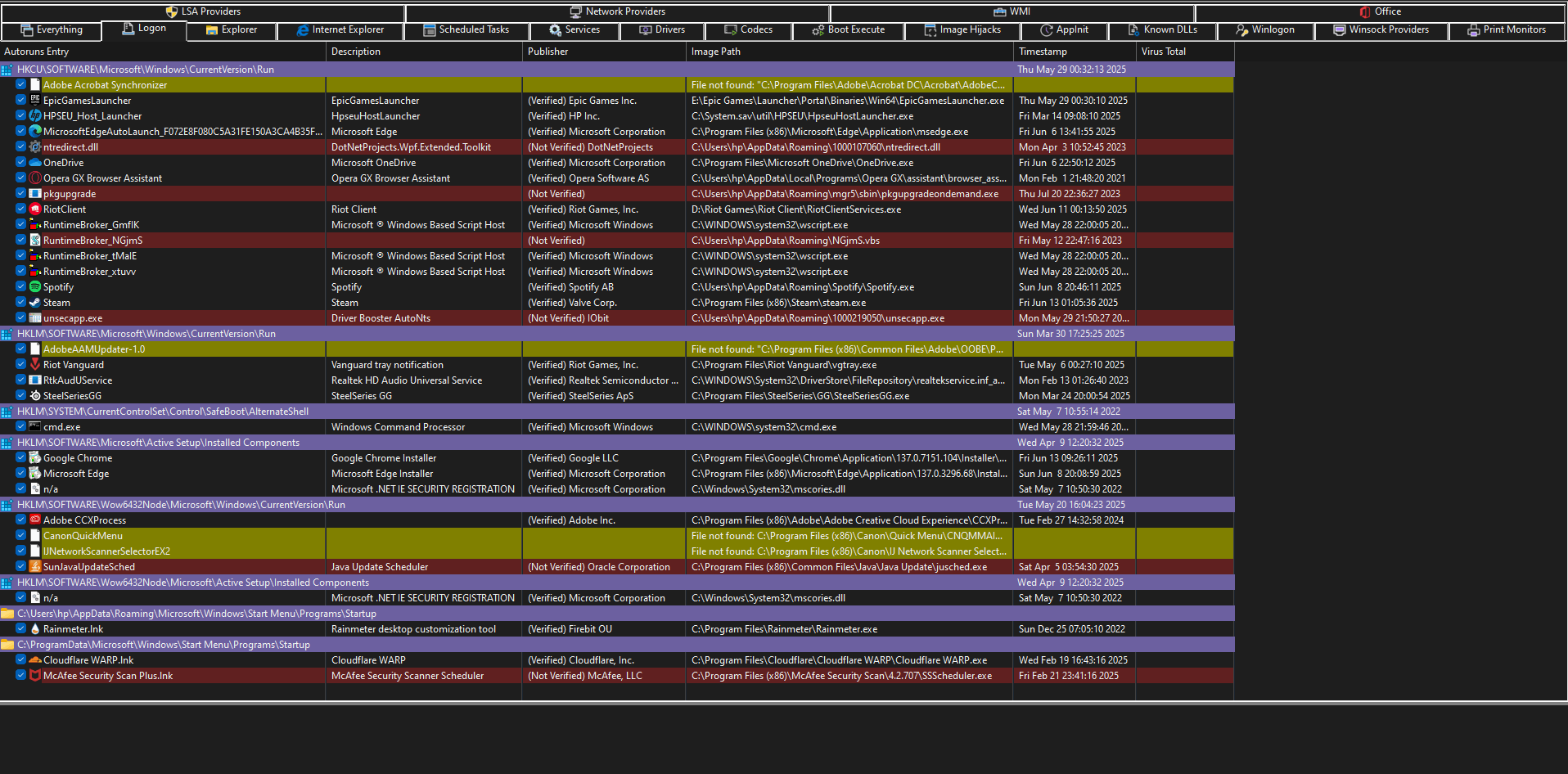Click the Google Chrome installer icon

click(x=35, y=458)
